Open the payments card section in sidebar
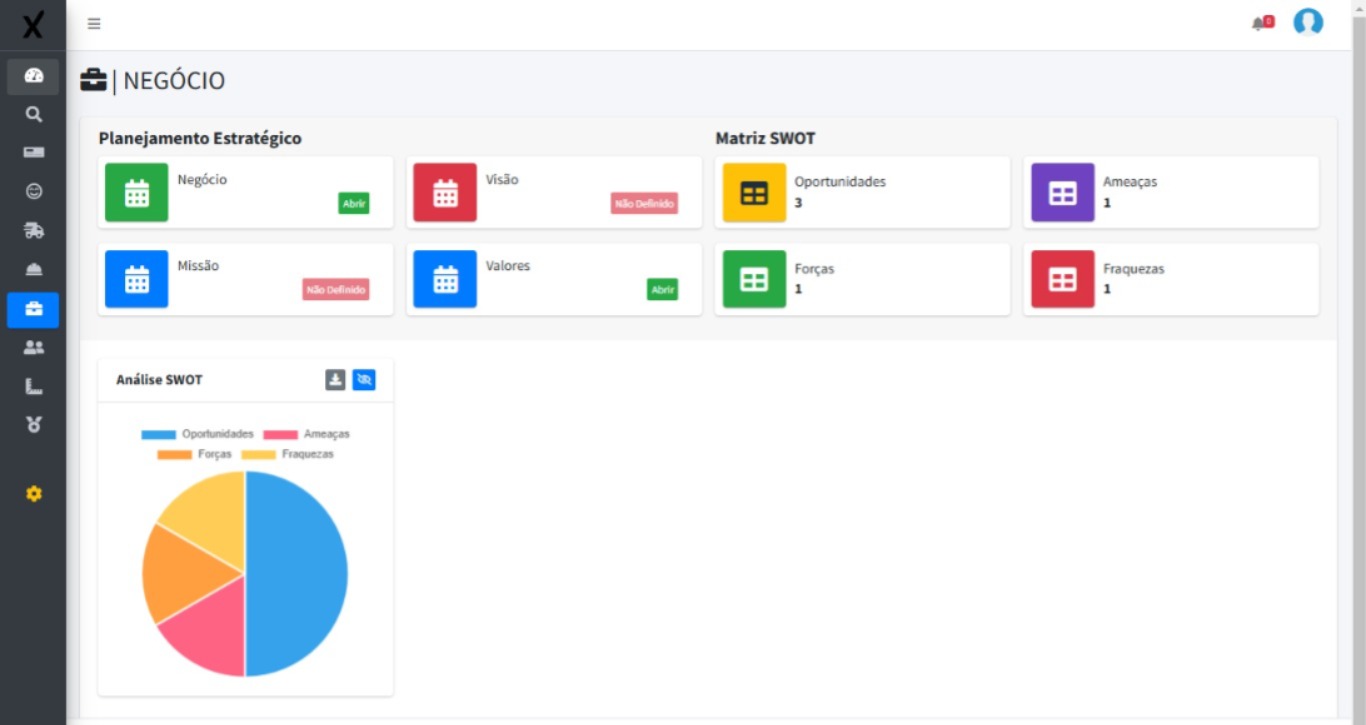1366x725 pixels. point(33,151)
